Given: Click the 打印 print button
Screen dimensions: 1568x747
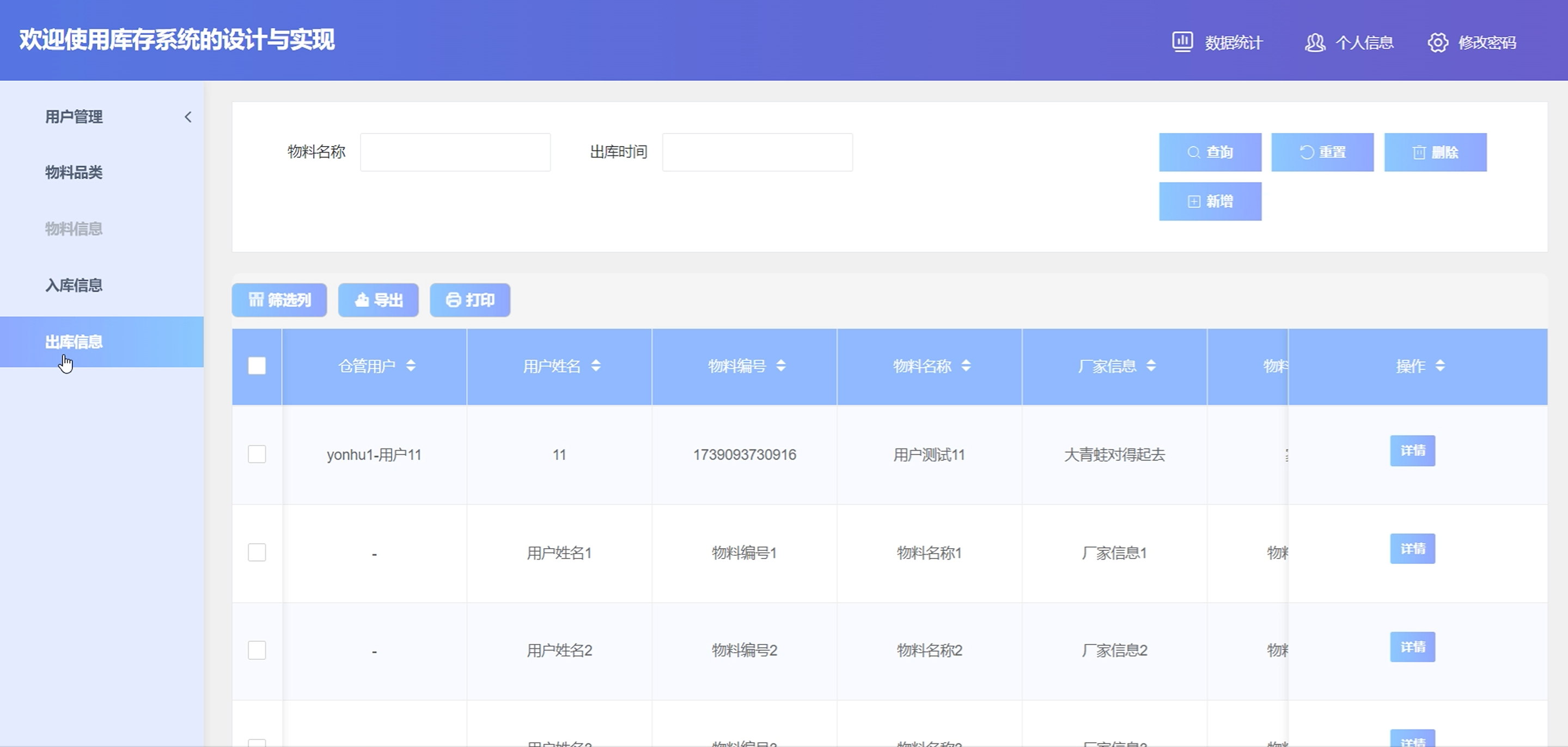Looking at the screenshot, I should tap(469, 300).
